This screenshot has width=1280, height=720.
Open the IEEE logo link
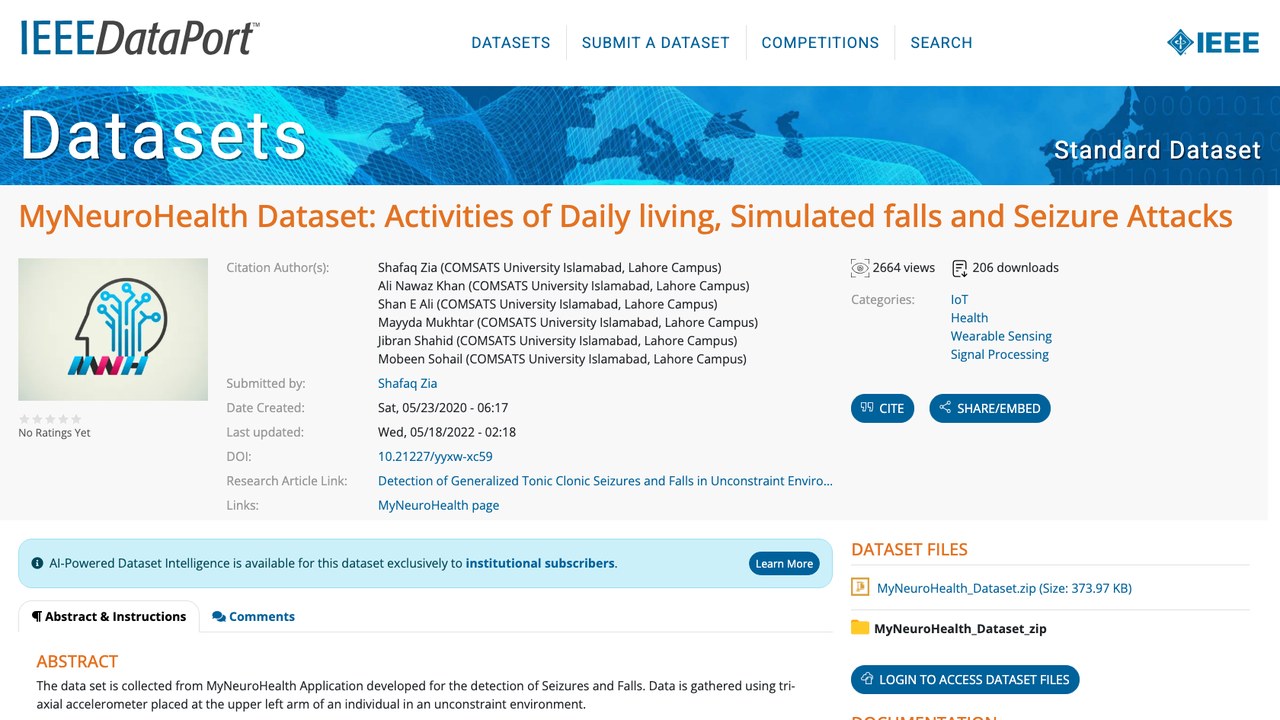1213,42
